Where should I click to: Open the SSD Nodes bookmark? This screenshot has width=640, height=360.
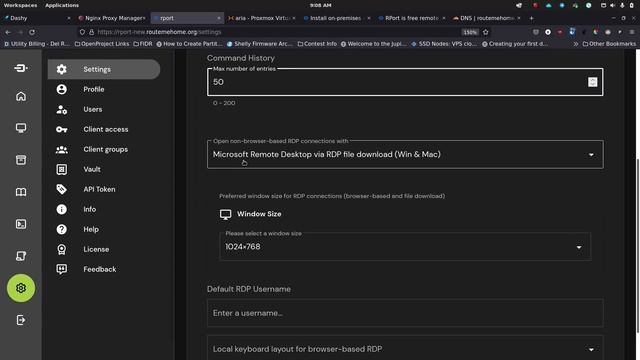444,44
